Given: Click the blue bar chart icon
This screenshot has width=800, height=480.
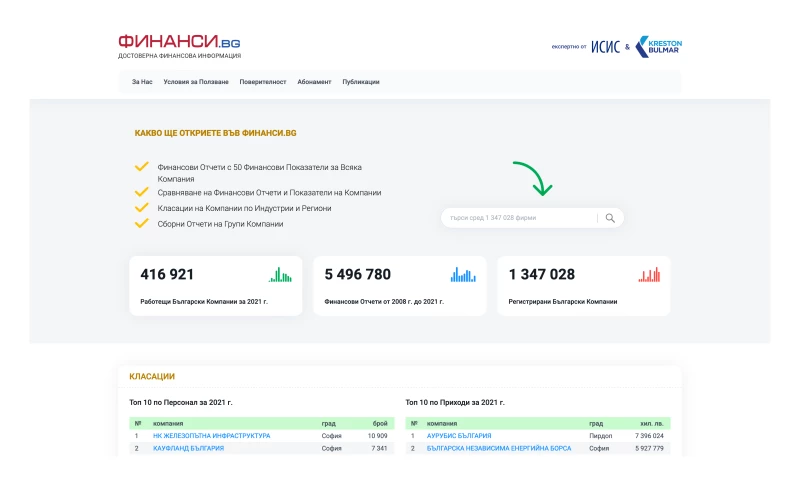Looking at the screenshot, I should click(x=463, y=274).
